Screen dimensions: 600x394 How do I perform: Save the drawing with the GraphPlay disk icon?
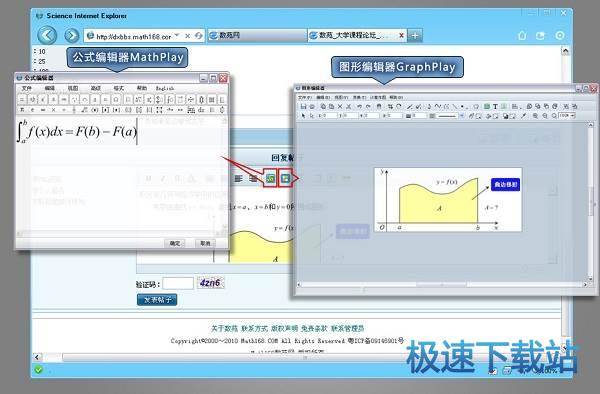tap(303, 106)
